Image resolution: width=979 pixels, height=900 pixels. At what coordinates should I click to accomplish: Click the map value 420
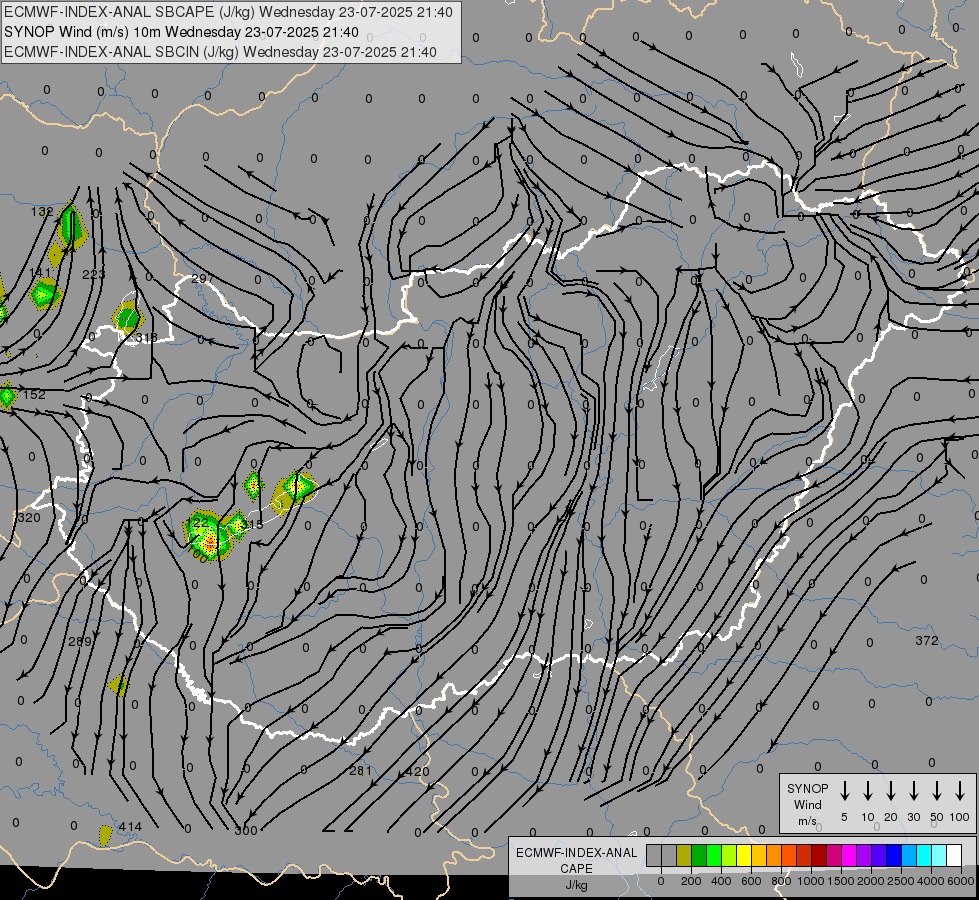(x=417, y=772)
